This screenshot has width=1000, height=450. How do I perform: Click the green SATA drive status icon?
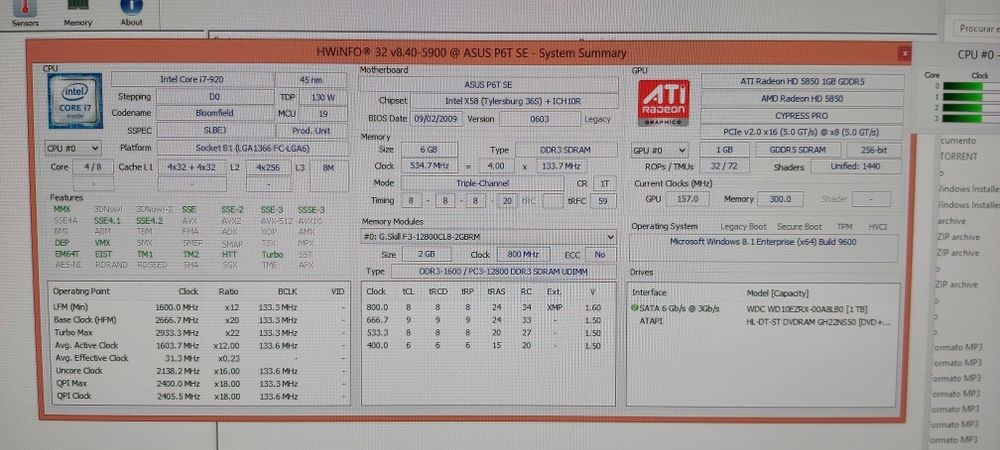click(635, 308)
